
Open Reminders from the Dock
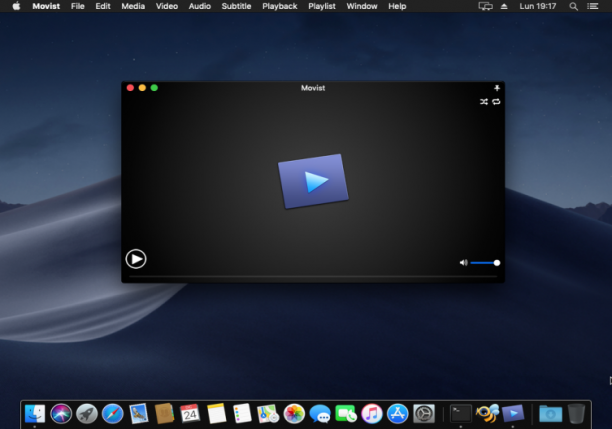coord(242,414)
